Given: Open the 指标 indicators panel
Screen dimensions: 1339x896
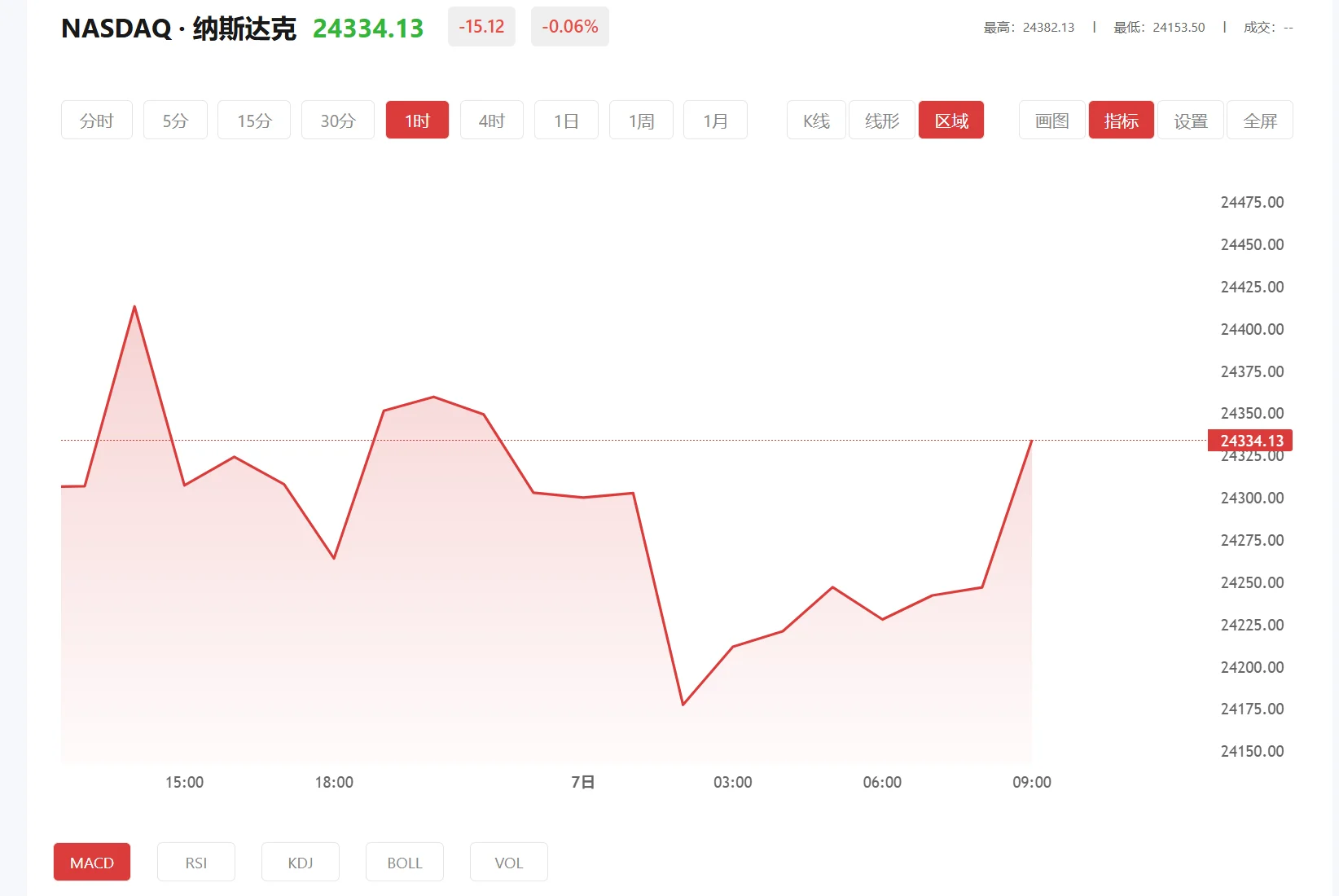Looking at the screenshot, I should [1121, 120].
